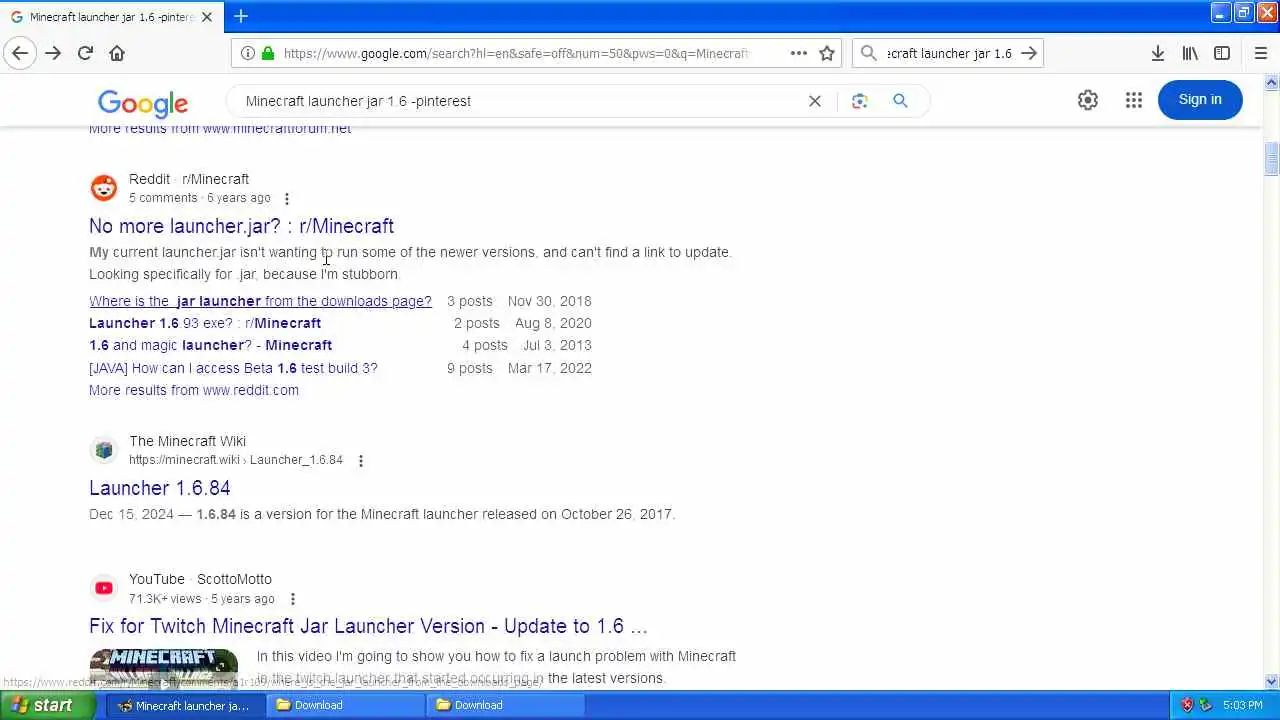Close the Minecraft launcher jar tab
The image size is (1280, 720).
pyautogui.click(x=207, y=17)
